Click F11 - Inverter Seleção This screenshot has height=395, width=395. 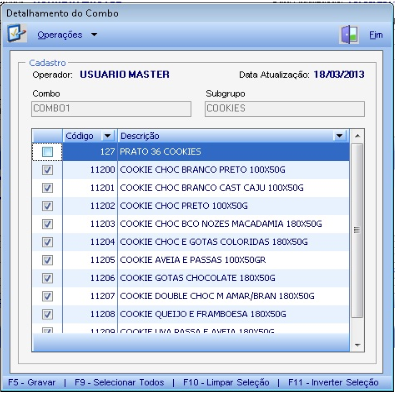coord(333,383)
